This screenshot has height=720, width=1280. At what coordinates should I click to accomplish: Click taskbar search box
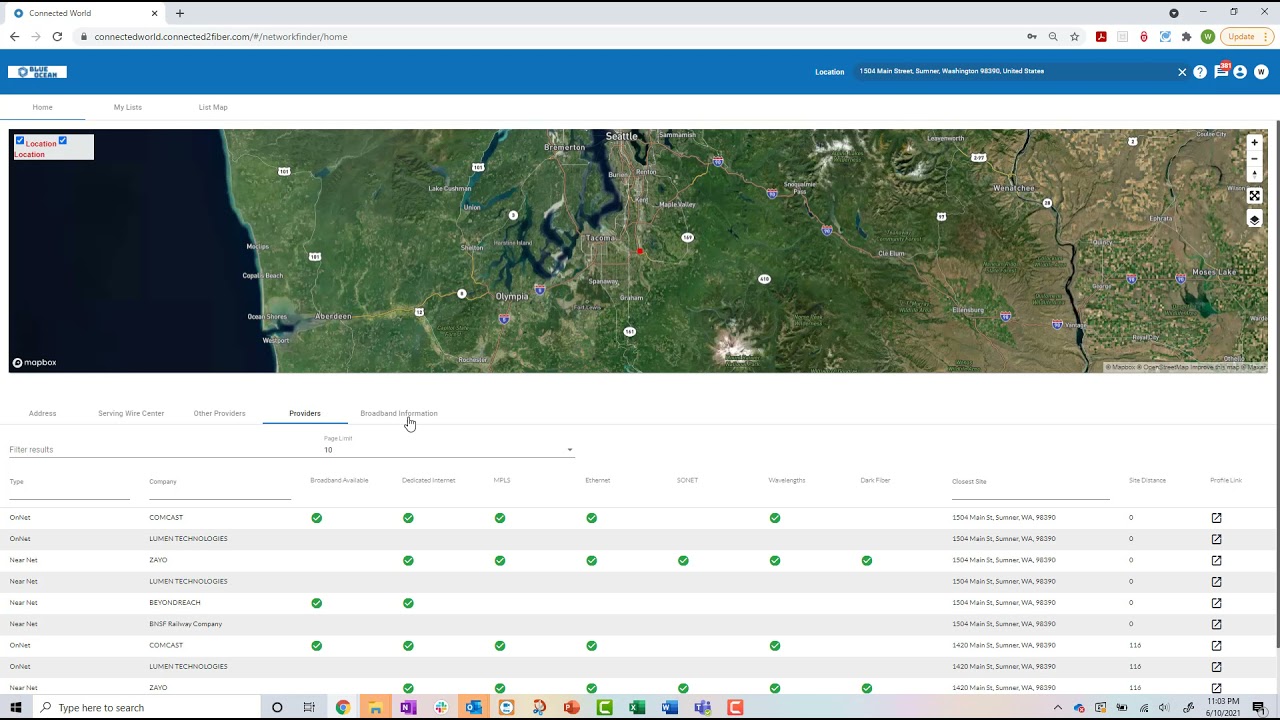coord(145,708)
